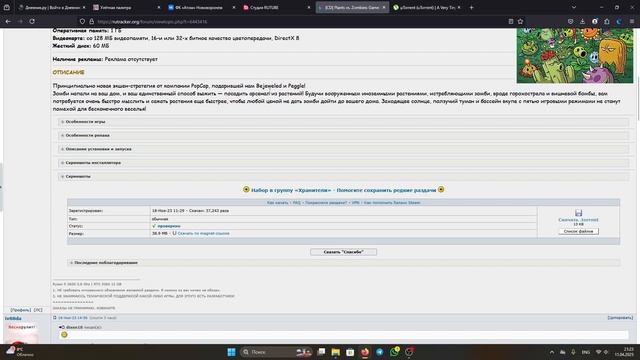Image resolution: width=640 pixels, height=360 pixels.
Task: Open the Plants vs. Zombies cover image
Action: point(575,56)
